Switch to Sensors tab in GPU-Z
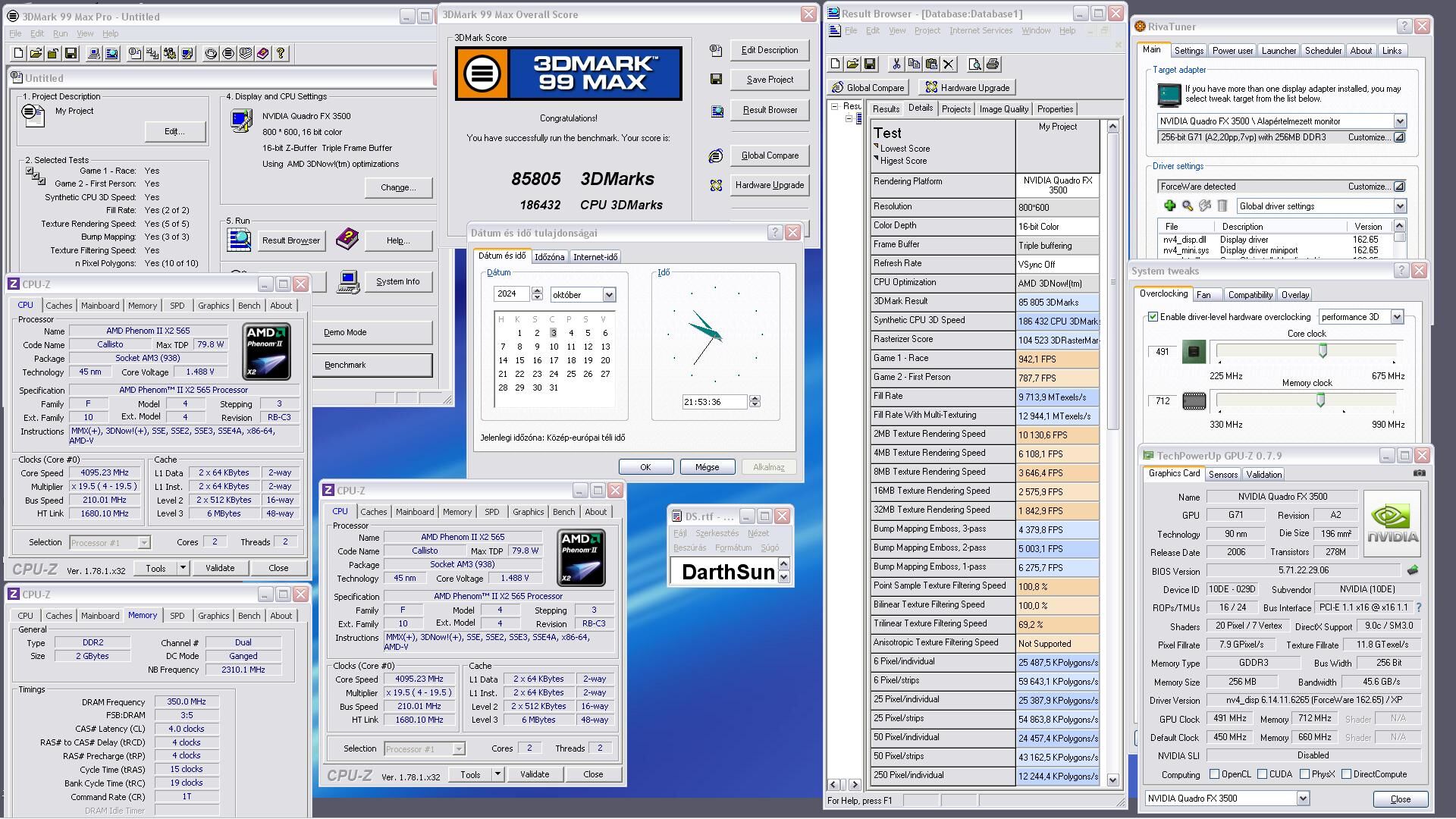 point(1222,475)
